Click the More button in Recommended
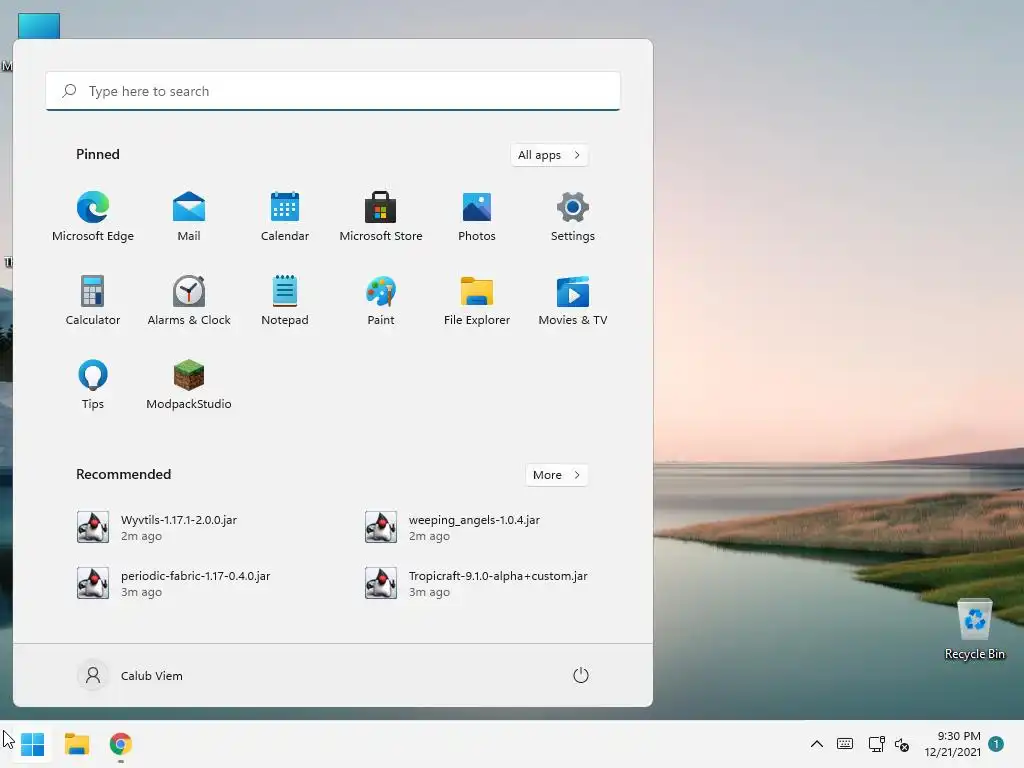 [x=556, y=475]
